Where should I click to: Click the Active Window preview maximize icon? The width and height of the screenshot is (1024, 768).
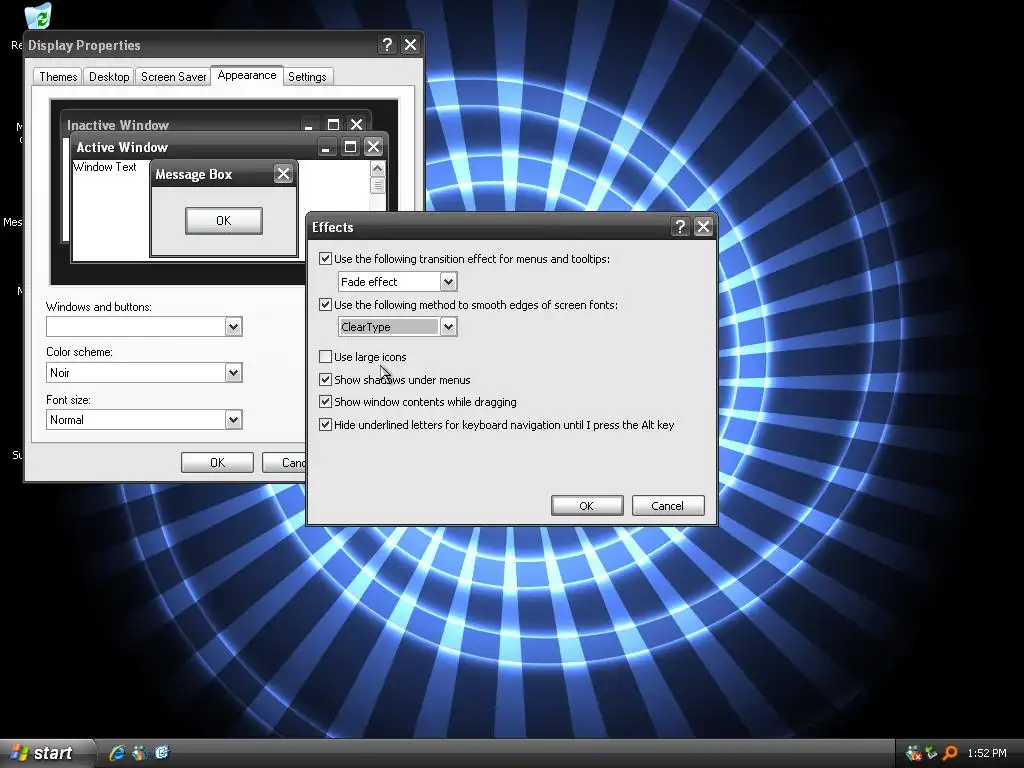click(350, 147)
